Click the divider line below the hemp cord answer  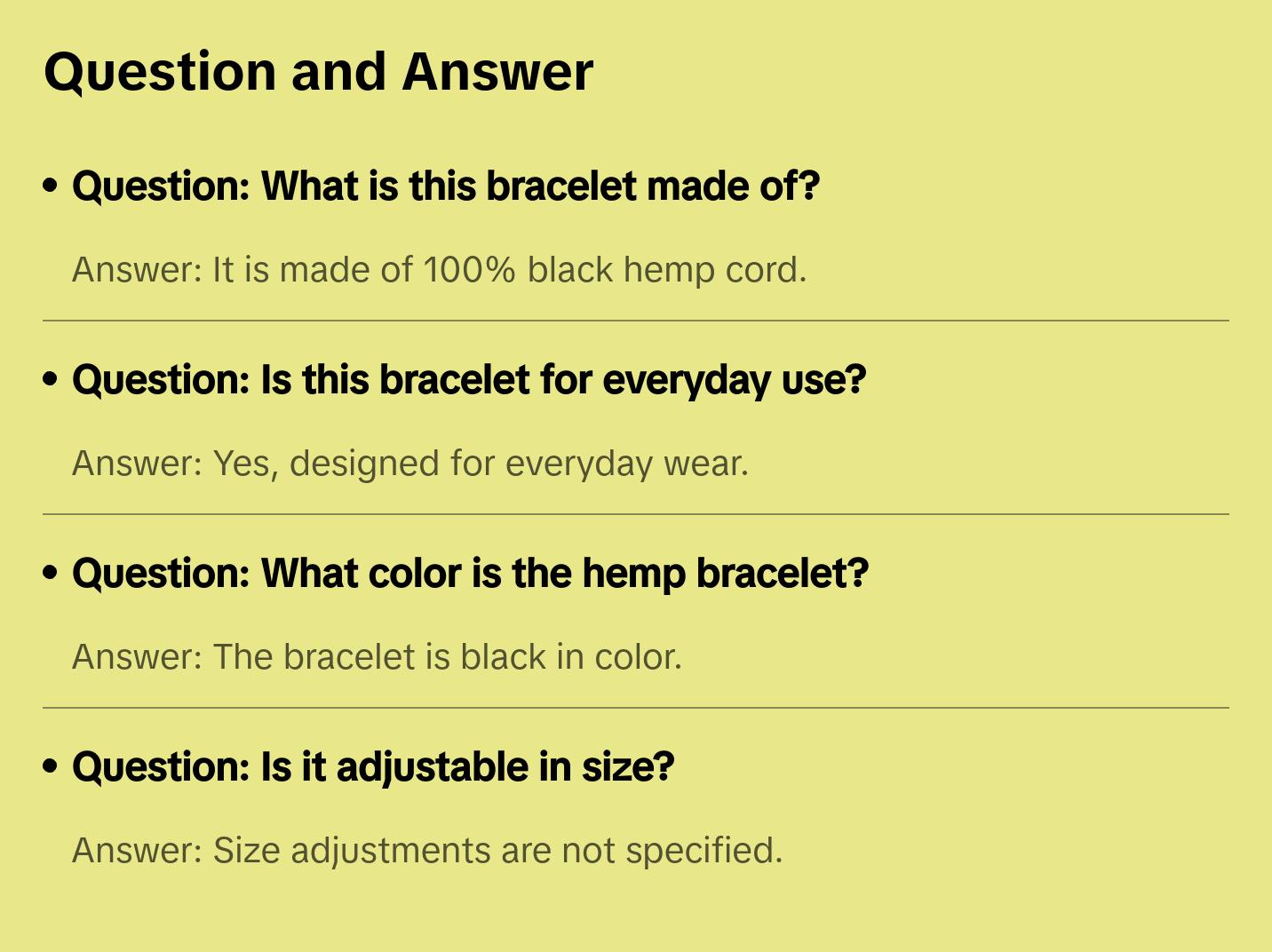pos(636,321)
